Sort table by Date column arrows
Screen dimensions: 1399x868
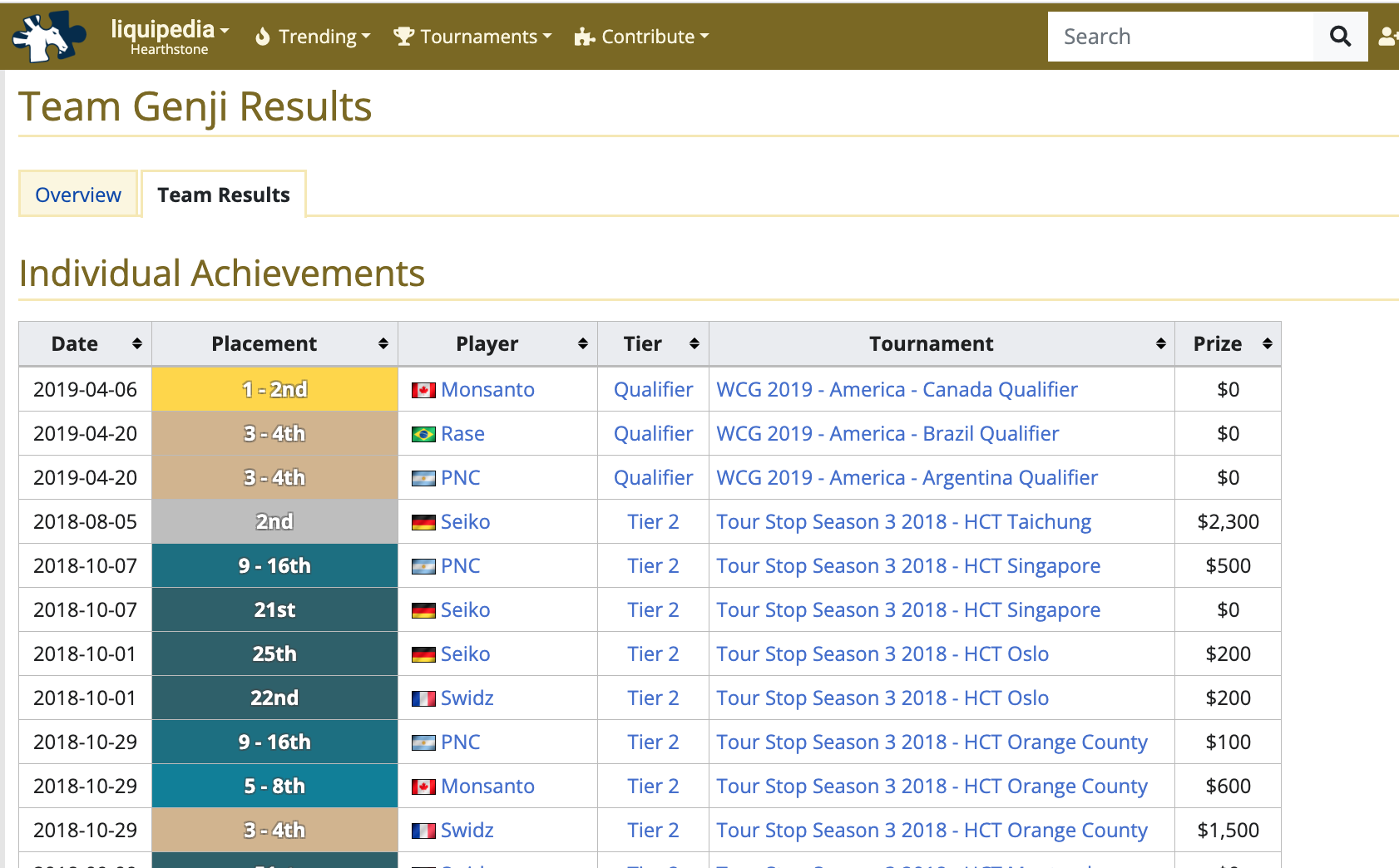pos(136,343)
